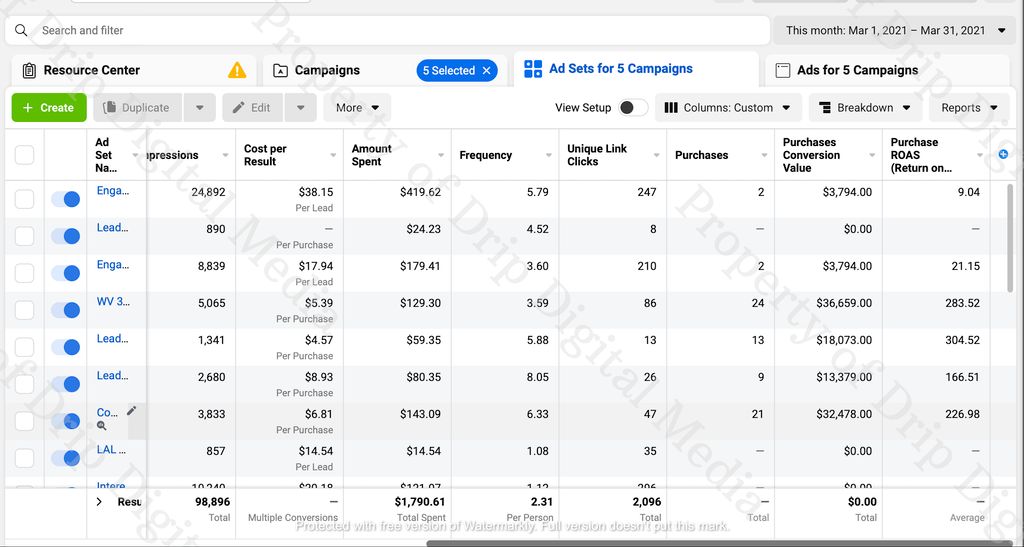Viewport: 1024px width, 547px height.
Task: Open the WV 3... ad set link
Action: click(x=113, y=302)
